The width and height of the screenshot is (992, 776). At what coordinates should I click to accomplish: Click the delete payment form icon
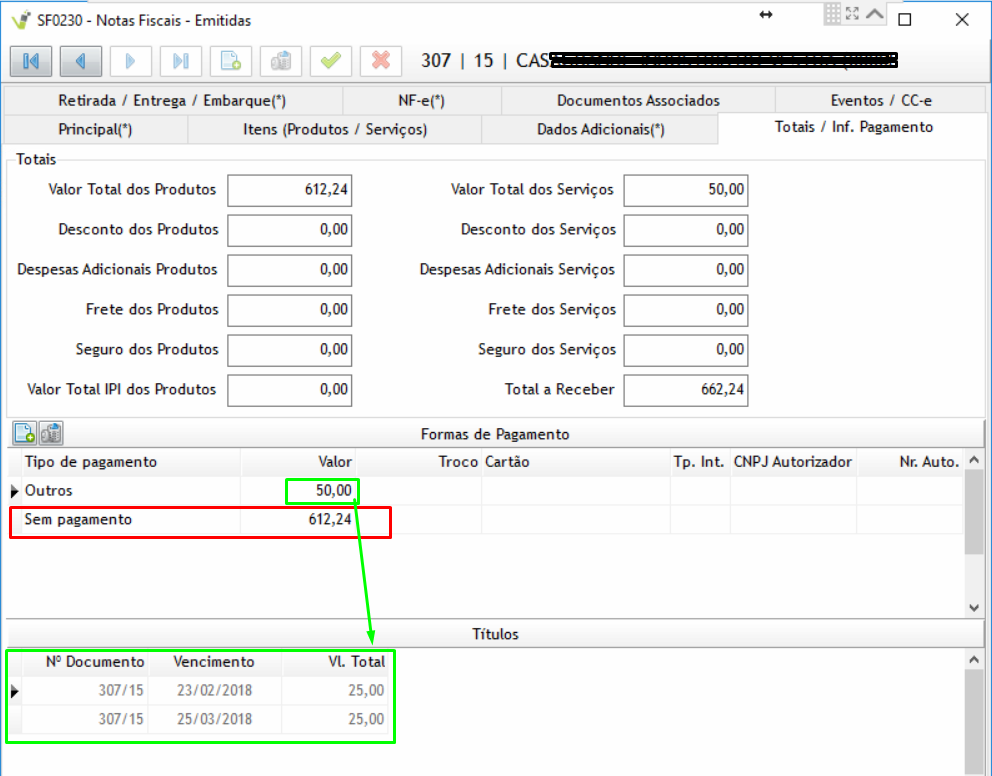pyautogui.click(x=51, y=434)
